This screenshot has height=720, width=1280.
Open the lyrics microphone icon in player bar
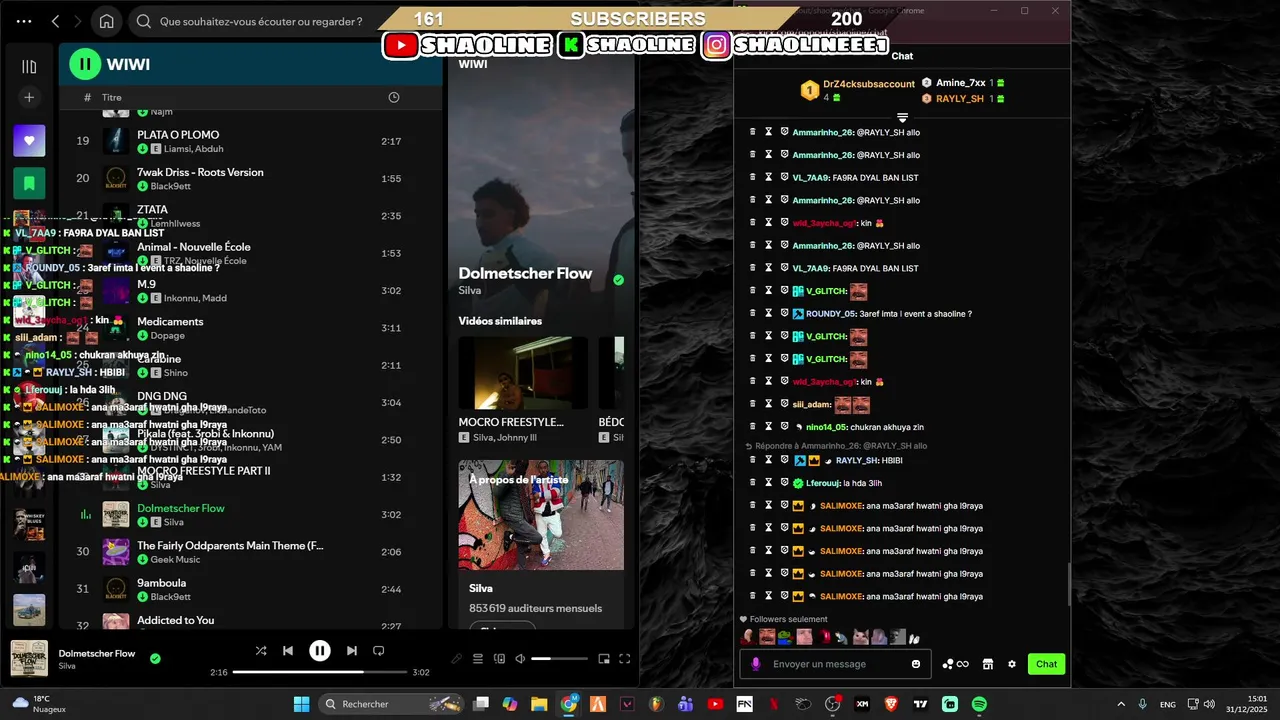456,659
